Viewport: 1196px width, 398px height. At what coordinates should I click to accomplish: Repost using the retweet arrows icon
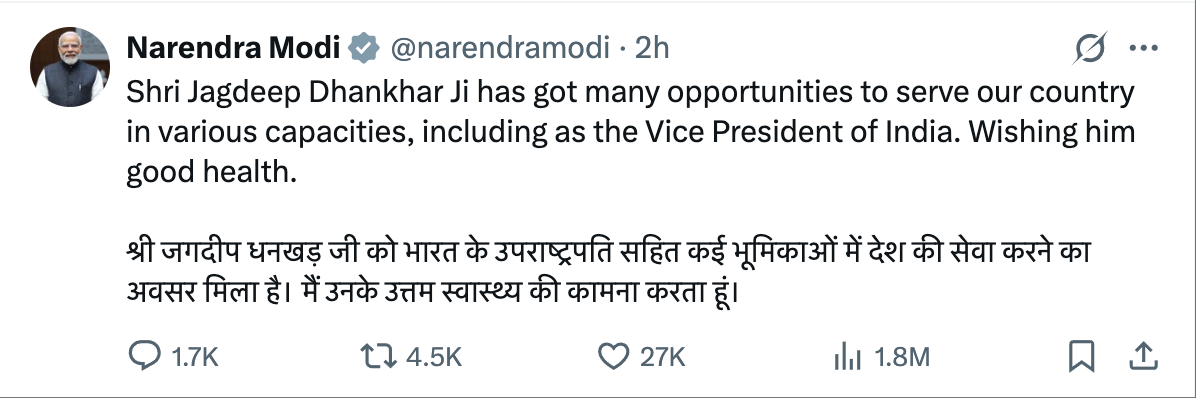tap(379, 357)
